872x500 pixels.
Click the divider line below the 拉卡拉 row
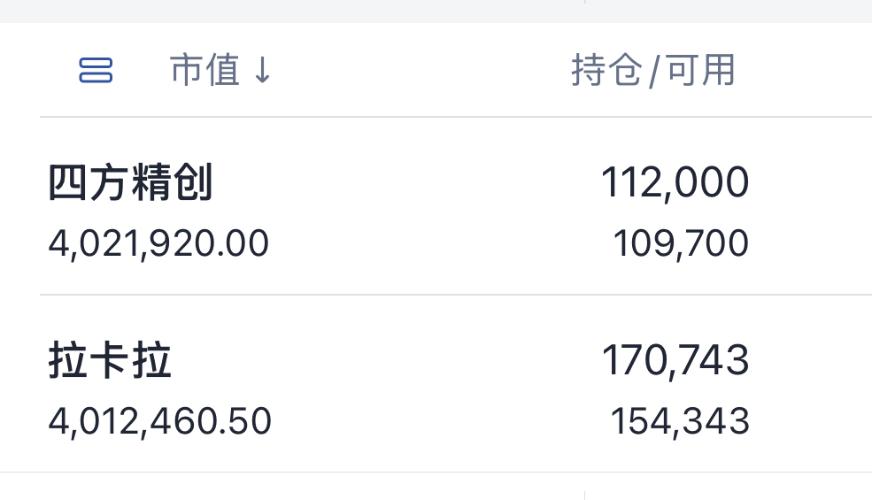[x=450, y=472]
